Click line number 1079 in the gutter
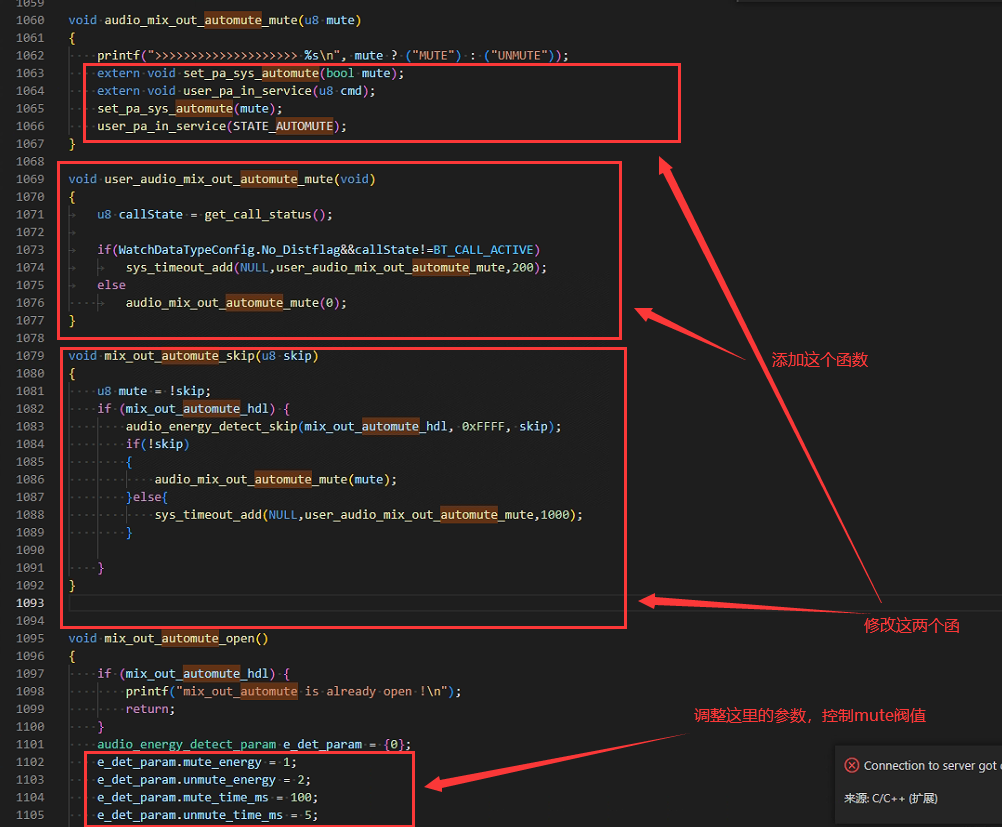Screen dimensions: 1002x827 [x=30, y=356]
